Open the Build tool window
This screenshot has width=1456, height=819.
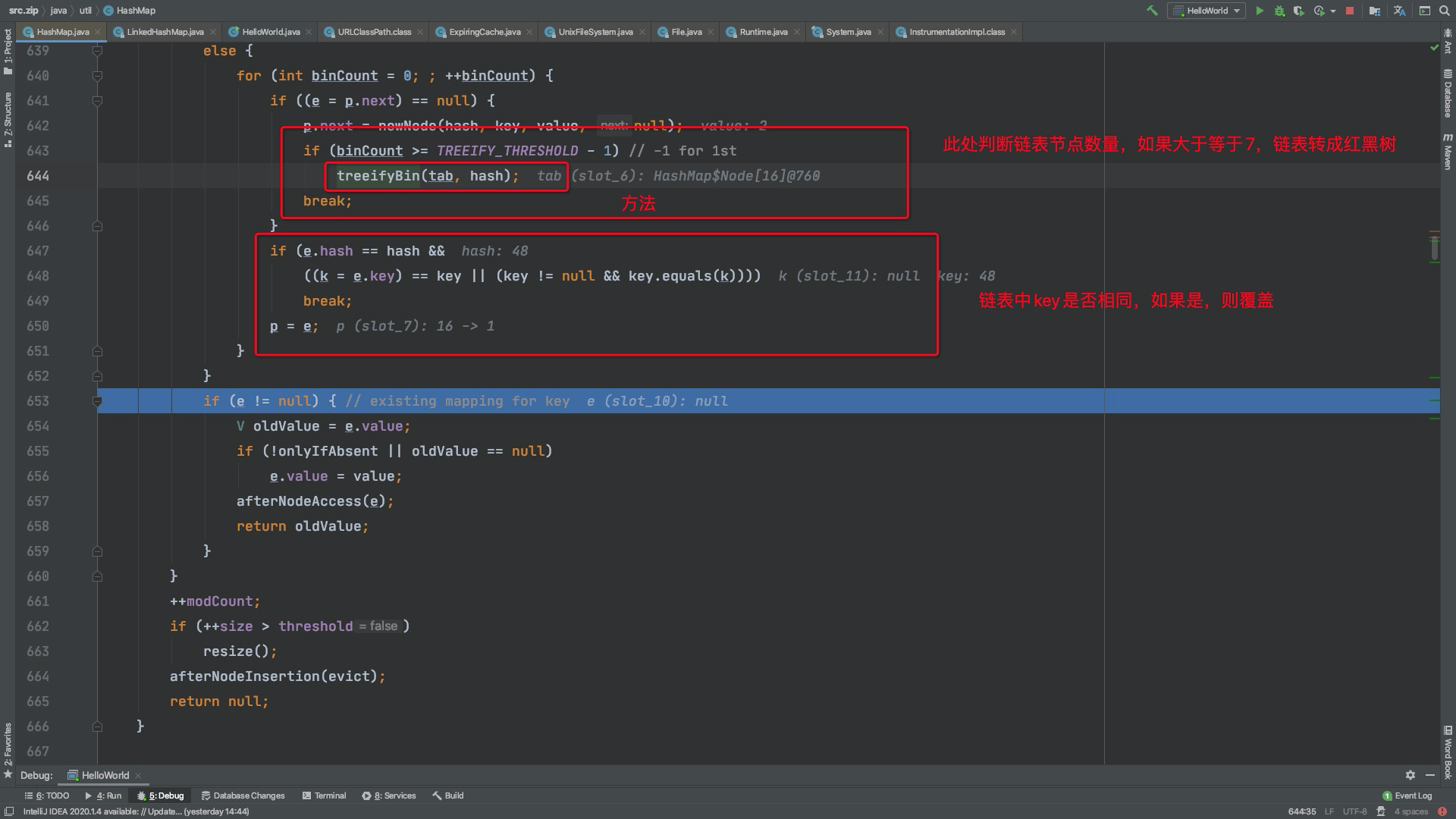point(448,795)
